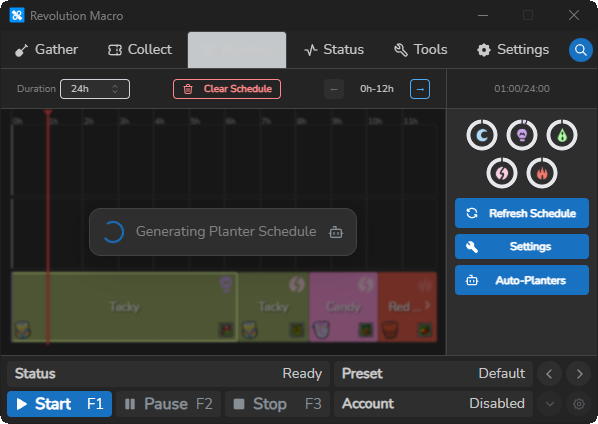Switch to previous preset arrow
Image resolution: width=598 pixels, height=424 pixels.
(549, 374)
